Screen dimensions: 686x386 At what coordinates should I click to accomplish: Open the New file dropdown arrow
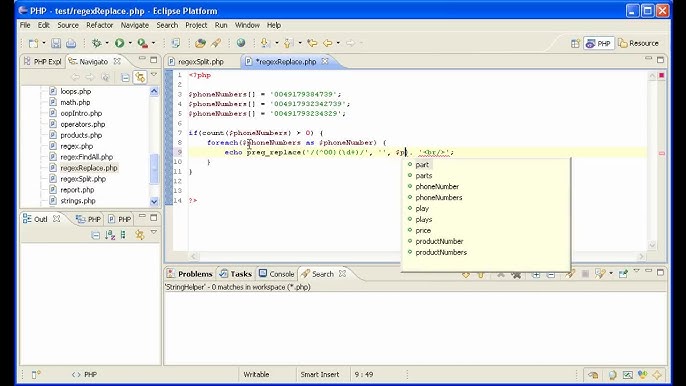point(43,43)
